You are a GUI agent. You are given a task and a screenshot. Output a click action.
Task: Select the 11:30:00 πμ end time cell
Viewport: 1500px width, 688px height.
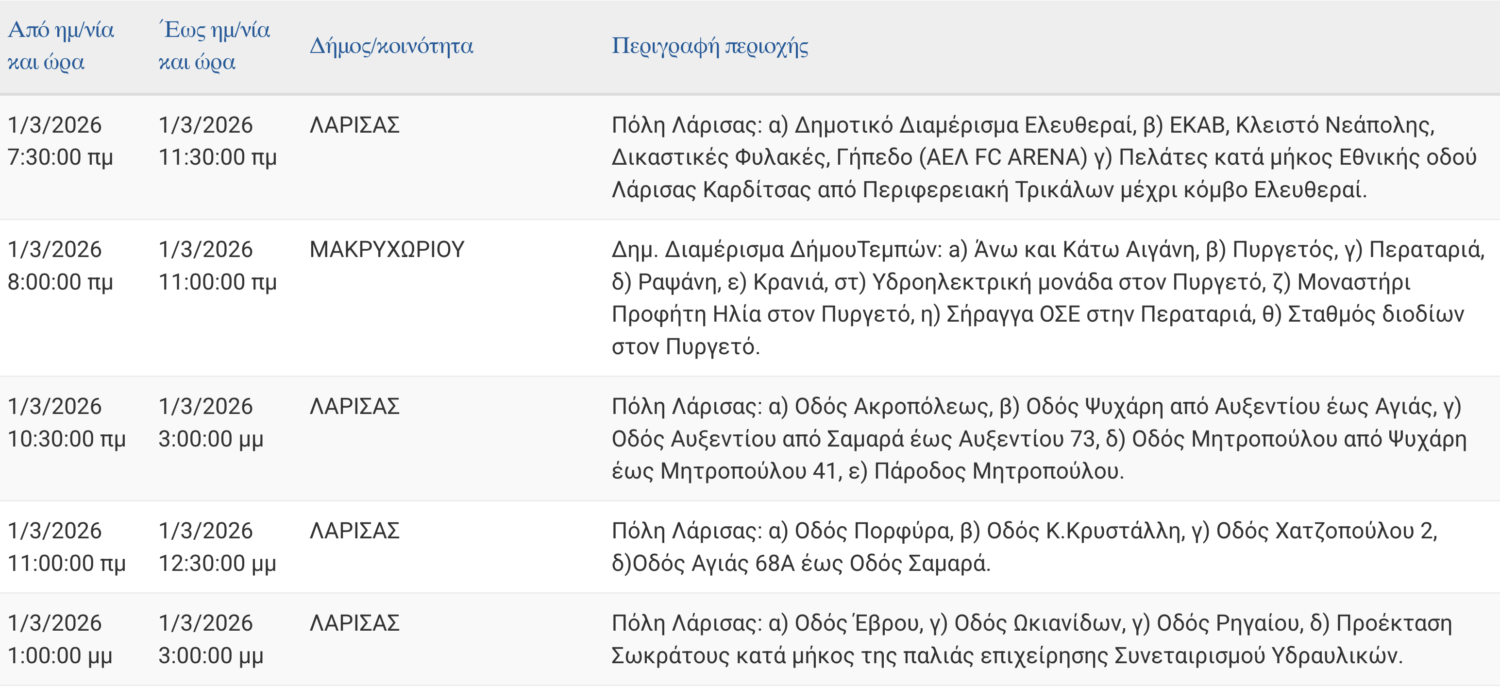[218, 141]
